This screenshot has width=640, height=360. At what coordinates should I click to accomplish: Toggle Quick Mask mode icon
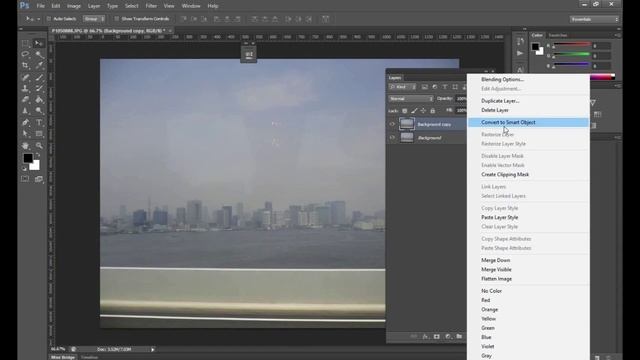(x=25, y=179)
